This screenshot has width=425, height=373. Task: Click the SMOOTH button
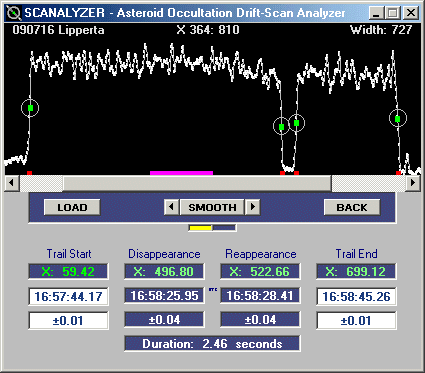212,207
